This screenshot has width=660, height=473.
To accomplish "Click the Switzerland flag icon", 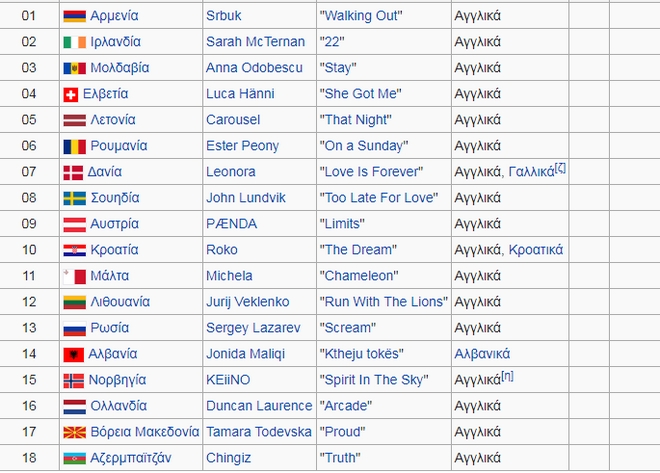I will (x=70, y=94).
